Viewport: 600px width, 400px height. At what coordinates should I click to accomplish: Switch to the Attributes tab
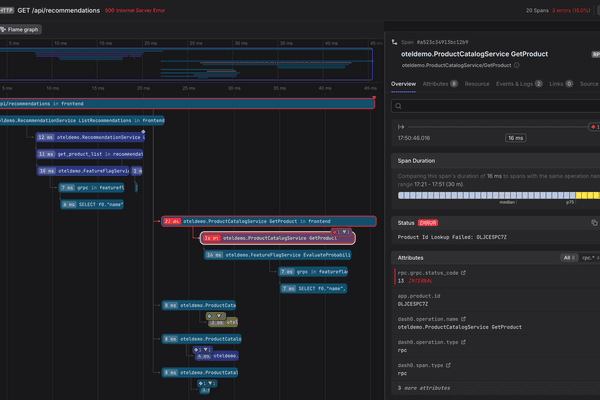(x=440, y=84)
